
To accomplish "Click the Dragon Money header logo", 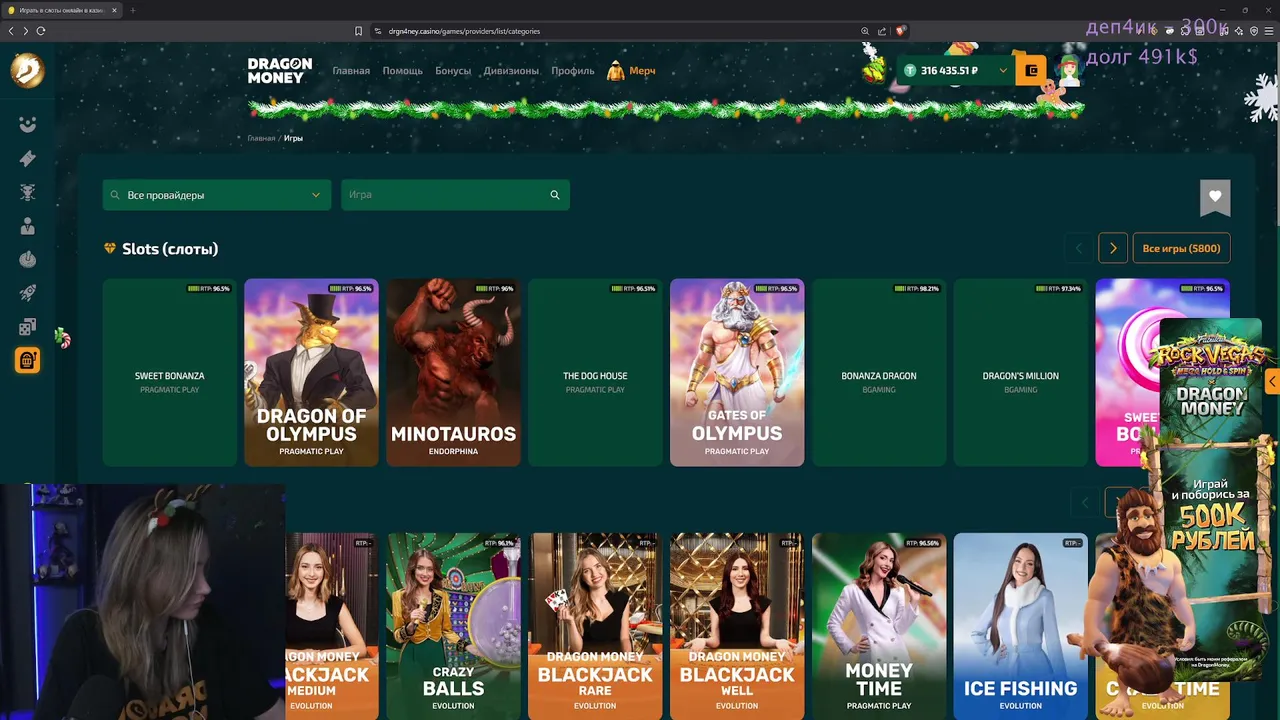I will coord(280,70).
